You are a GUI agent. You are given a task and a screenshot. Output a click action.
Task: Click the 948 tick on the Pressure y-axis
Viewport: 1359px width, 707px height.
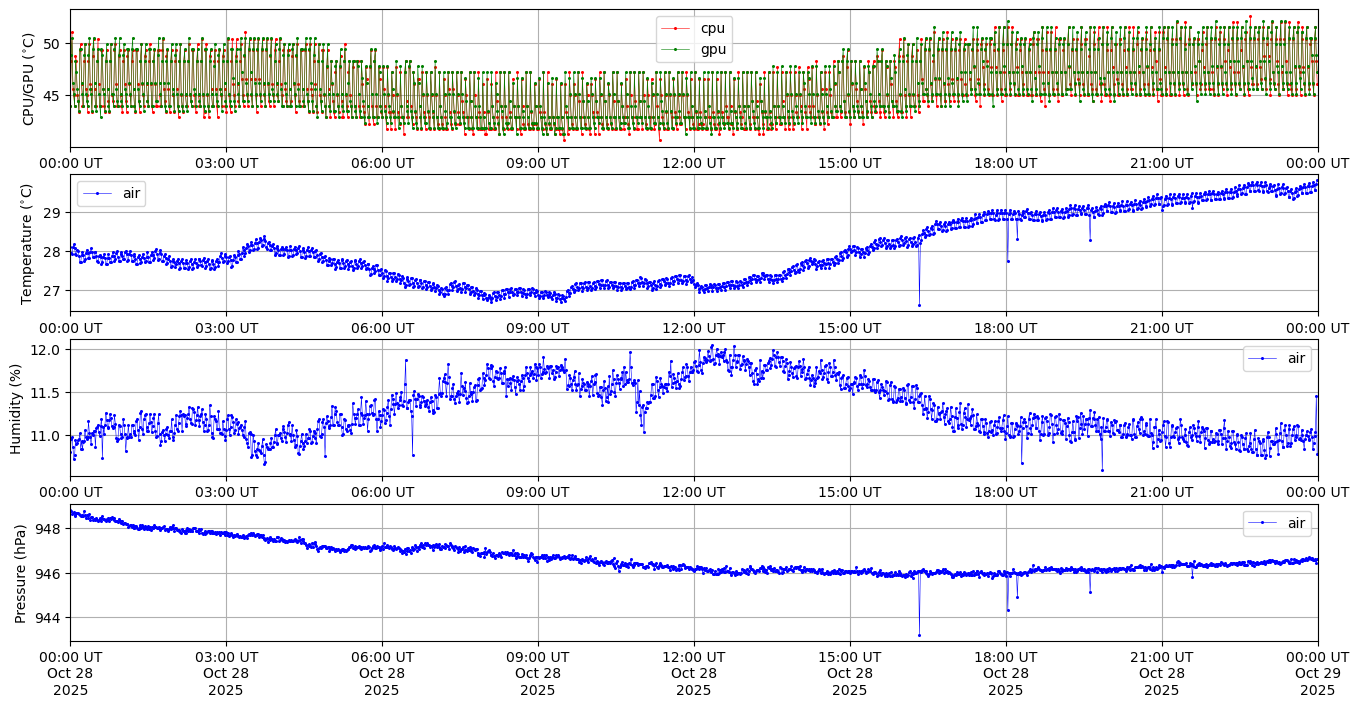pyautogui.click(x=50, y=528)
